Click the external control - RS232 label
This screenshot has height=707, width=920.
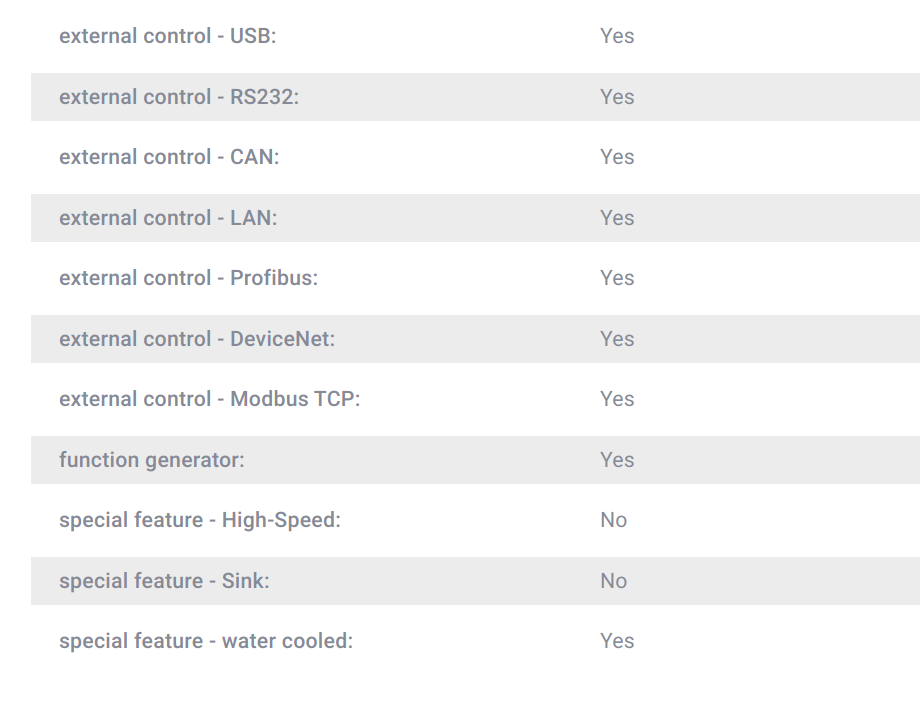click(x=179, y=97)
